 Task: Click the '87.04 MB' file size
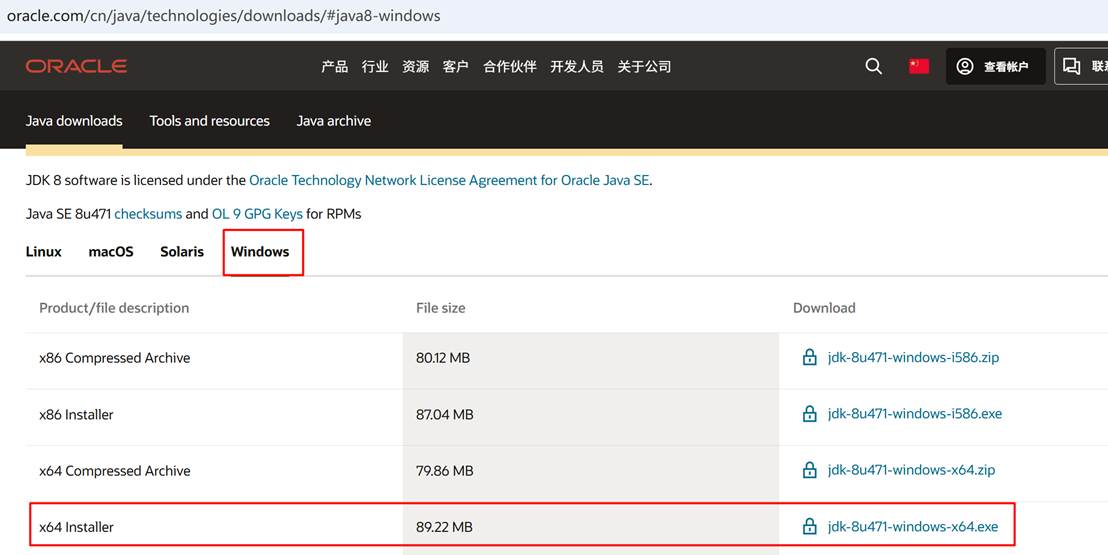[x=444, y=414]
